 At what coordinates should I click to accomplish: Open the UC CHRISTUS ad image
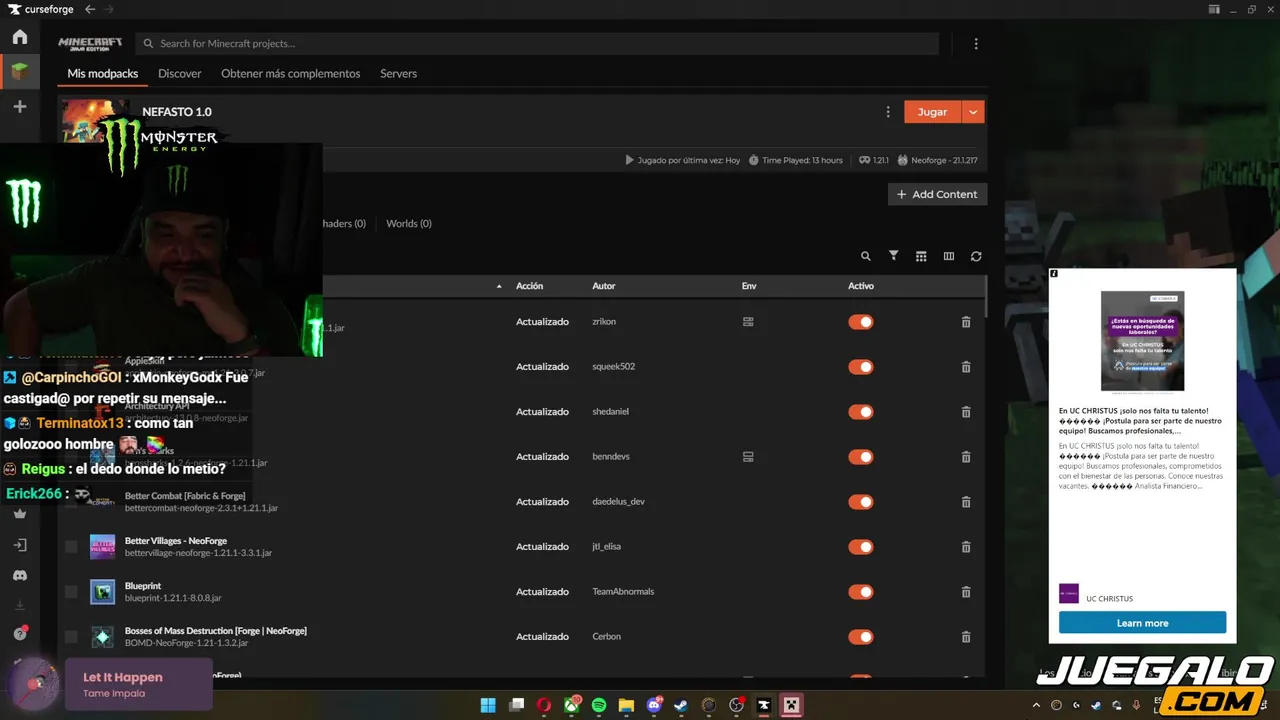tap(1142, 341)
